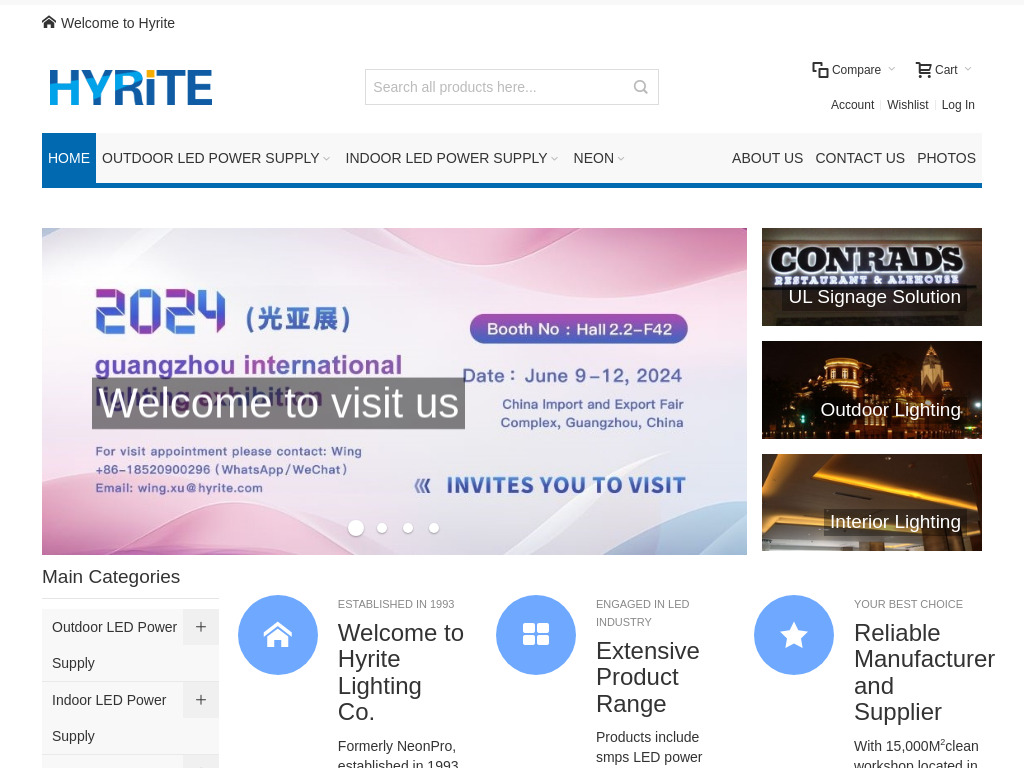Image resolution: width=1024 pixels, height=768 pixels.
Task: Focus the Search all products field
Action: [x=511, y=87]
